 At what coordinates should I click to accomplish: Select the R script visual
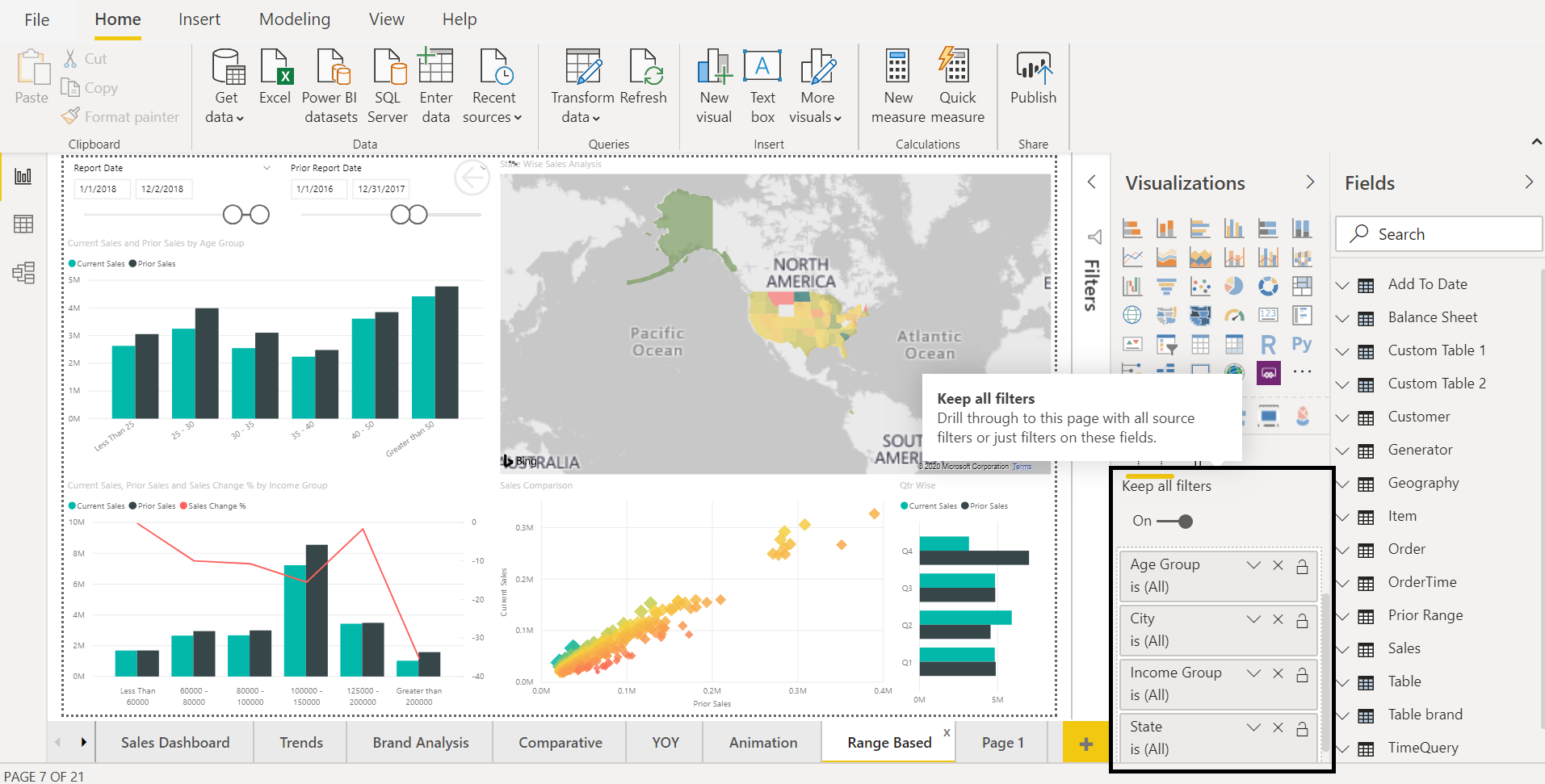point(1268,345)
